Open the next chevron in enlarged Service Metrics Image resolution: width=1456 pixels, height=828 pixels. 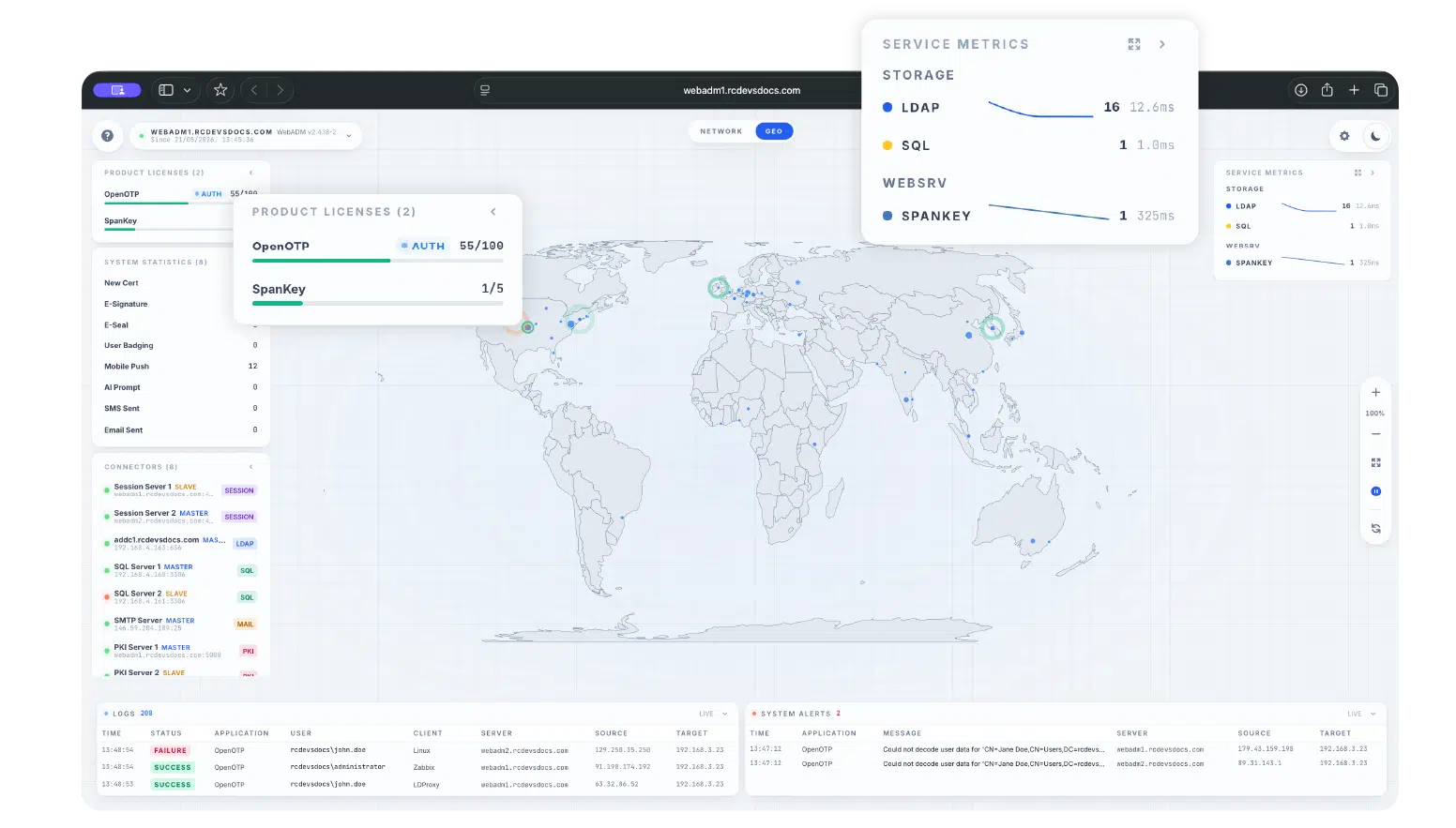tap(1162, 44)
